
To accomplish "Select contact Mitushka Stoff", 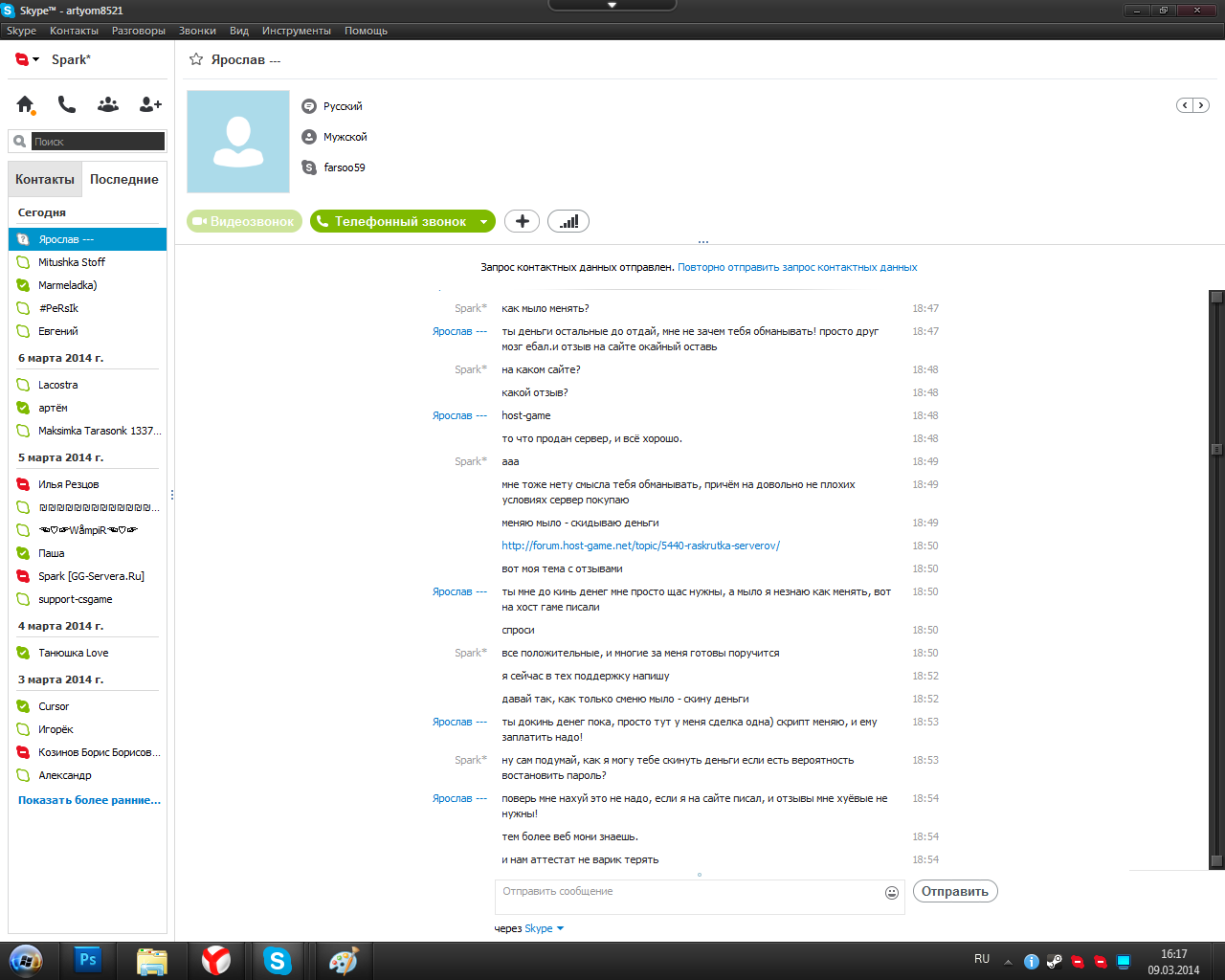I will [87, 262].
